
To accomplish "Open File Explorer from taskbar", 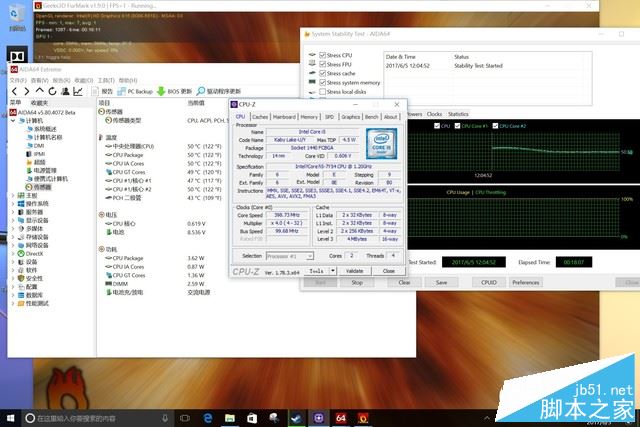I will click(230, 418).
